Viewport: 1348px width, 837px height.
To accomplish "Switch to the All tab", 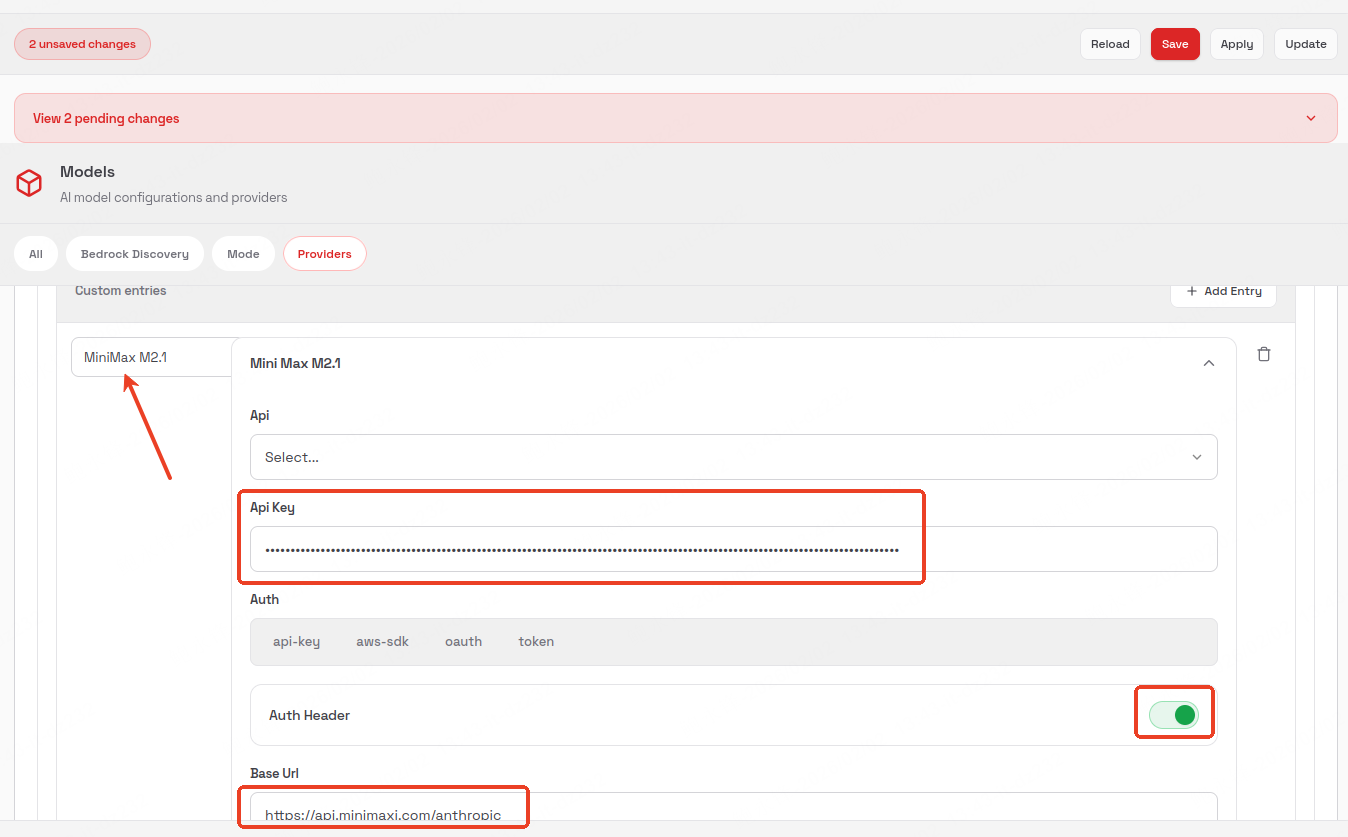I will 36,254.
